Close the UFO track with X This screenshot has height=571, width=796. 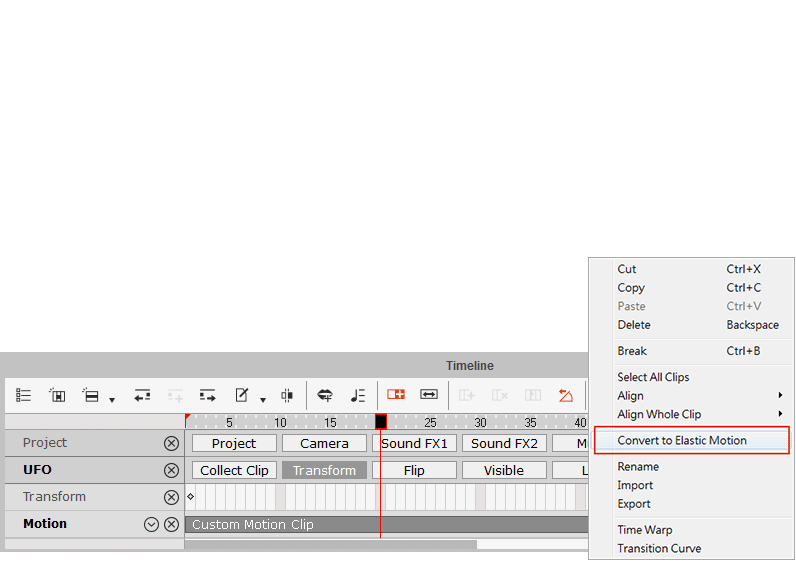171,470
